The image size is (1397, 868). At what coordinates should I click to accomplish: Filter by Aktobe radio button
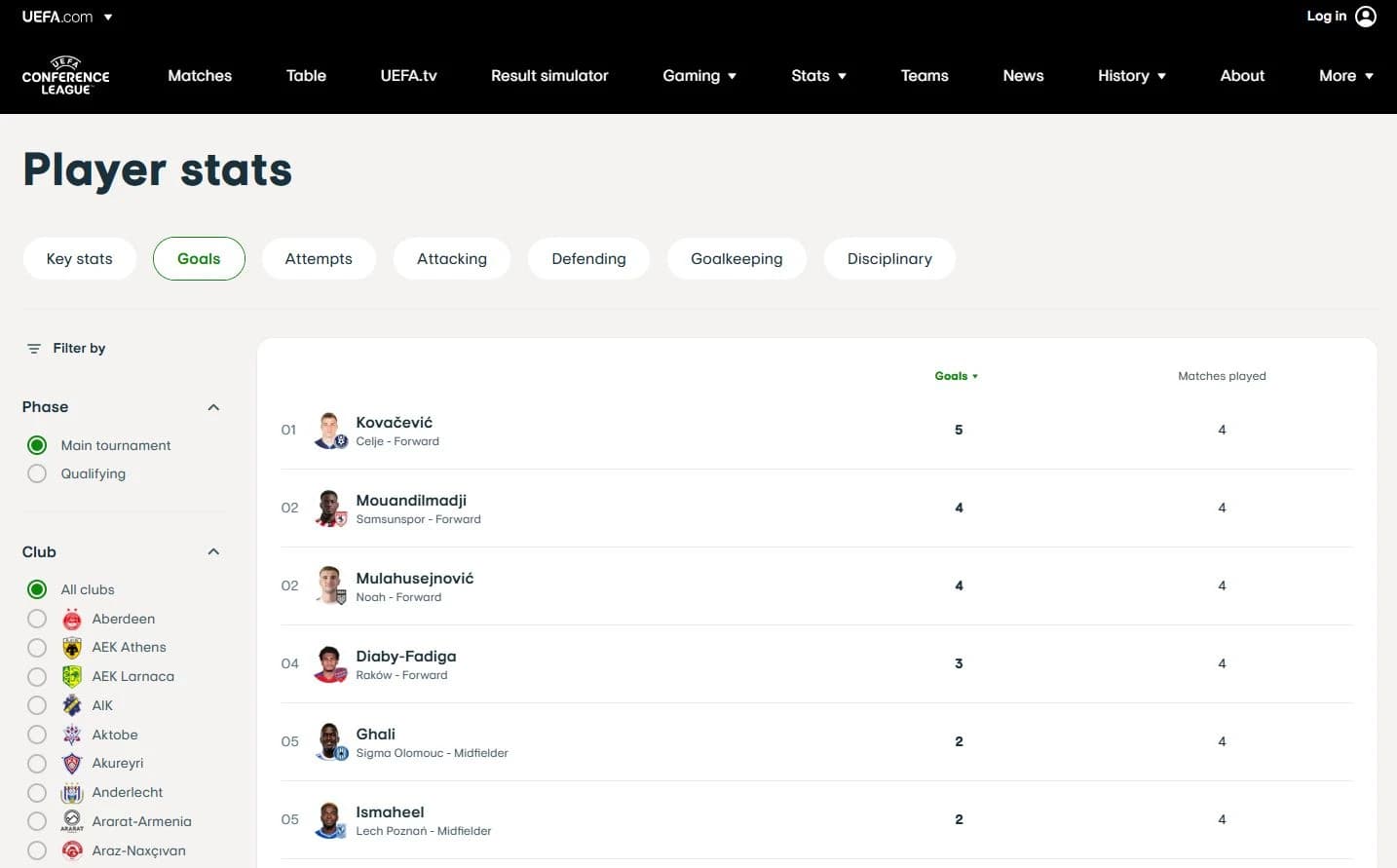point(37,735)
